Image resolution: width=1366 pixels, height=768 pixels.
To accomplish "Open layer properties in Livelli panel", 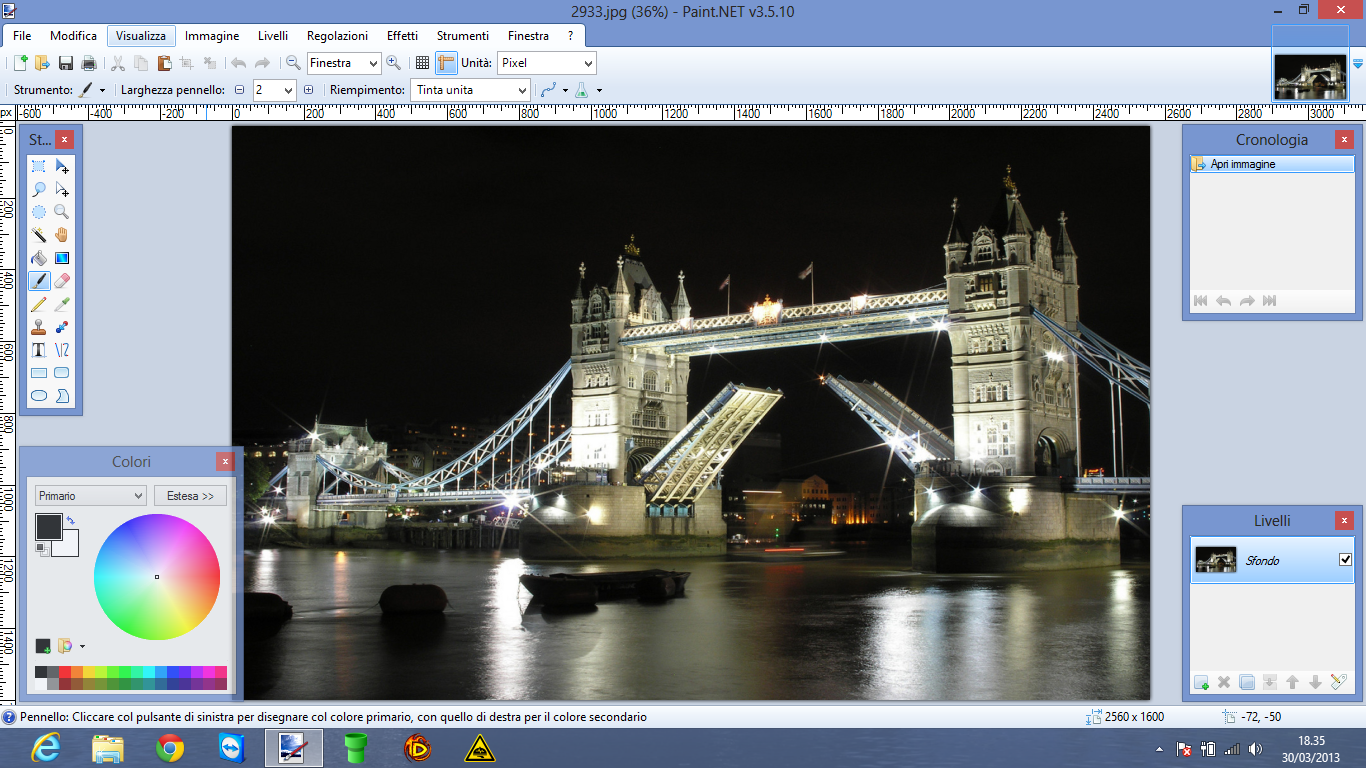I will [x=1339, y=682].
